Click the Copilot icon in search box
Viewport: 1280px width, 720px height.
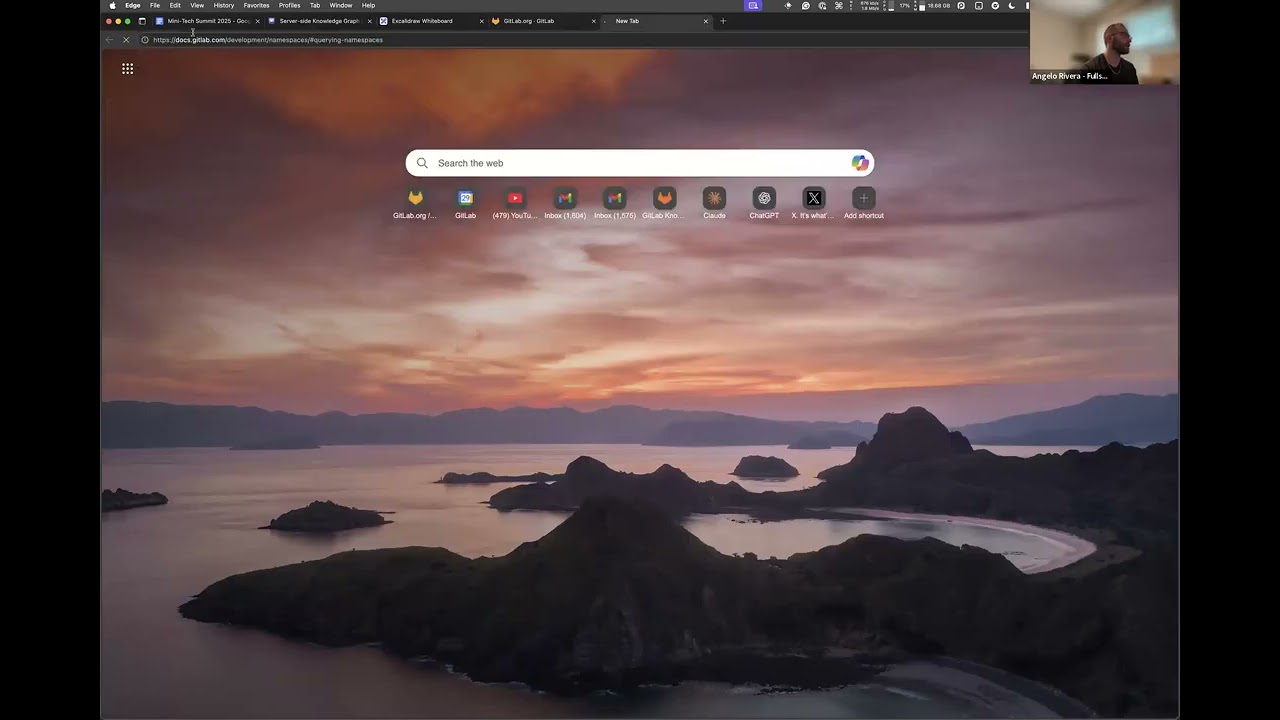860,163
